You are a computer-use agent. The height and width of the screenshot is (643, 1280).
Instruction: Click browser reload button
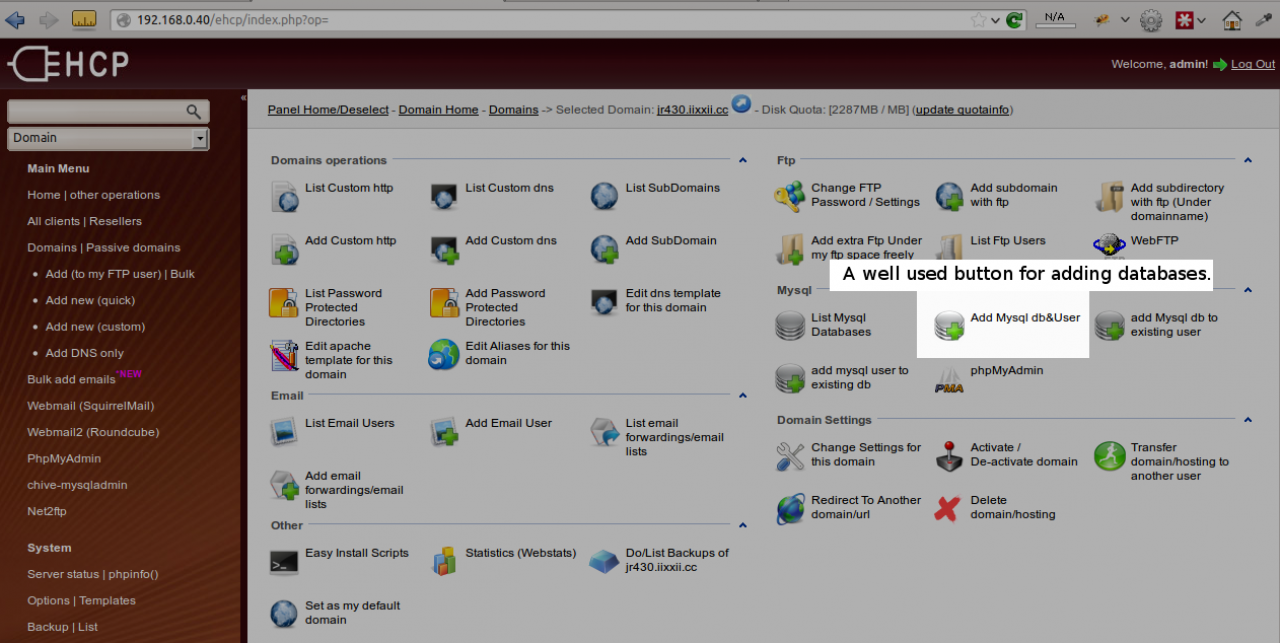(1013, 20)
